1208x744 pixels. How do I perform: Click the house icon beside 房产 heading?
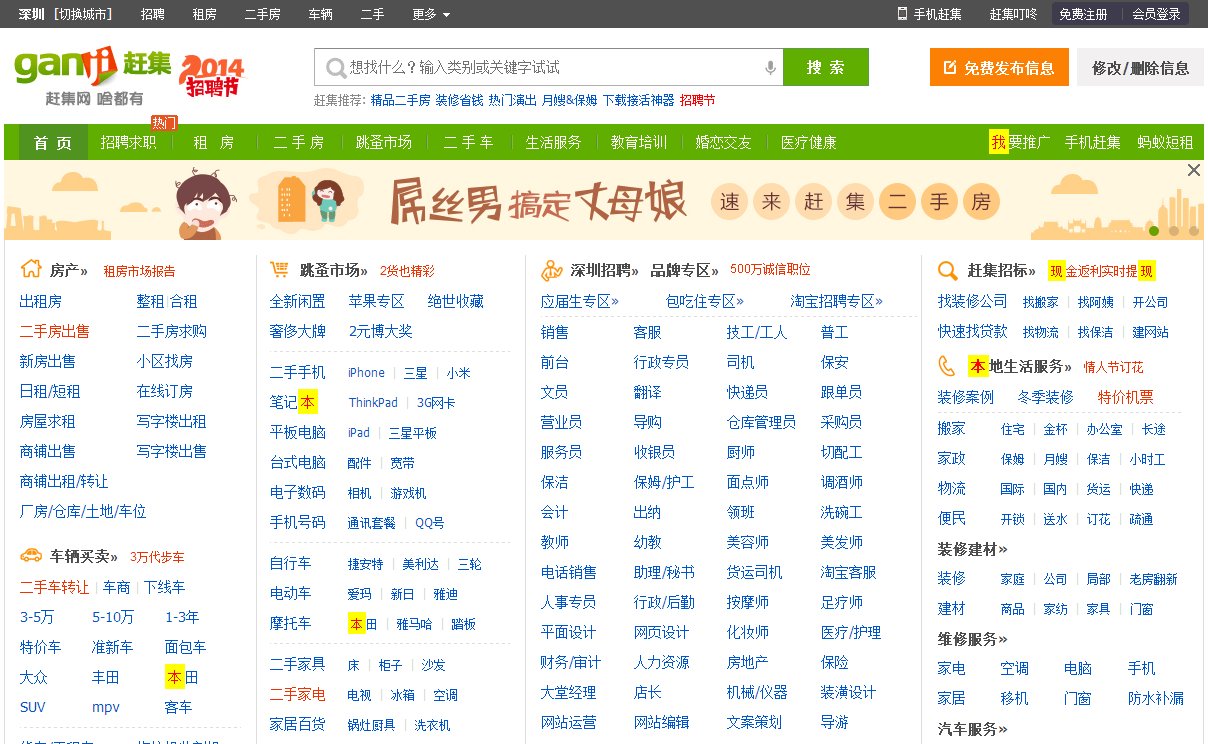30,269
